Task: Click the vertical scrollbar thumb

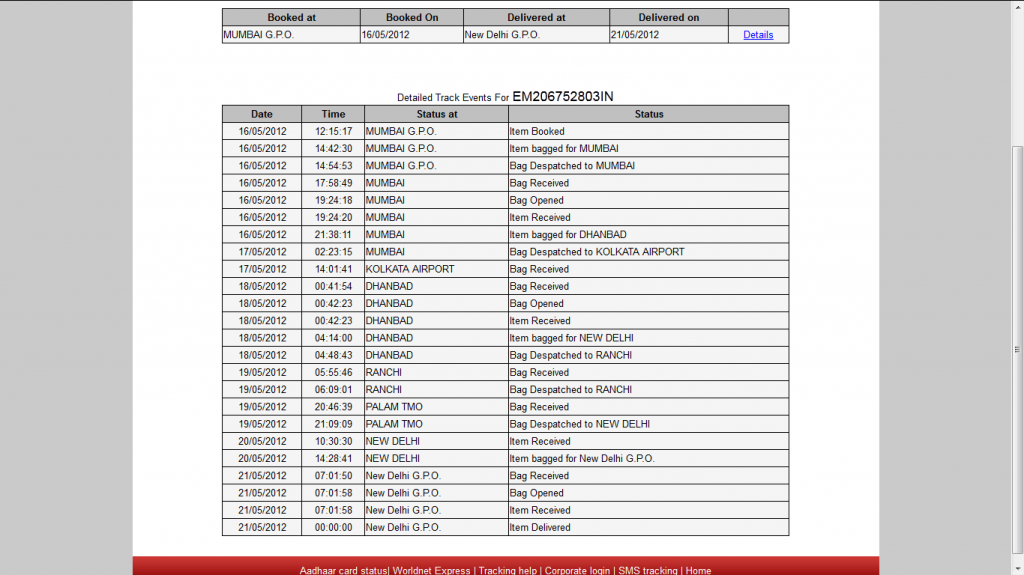Action: point(1017,350)
